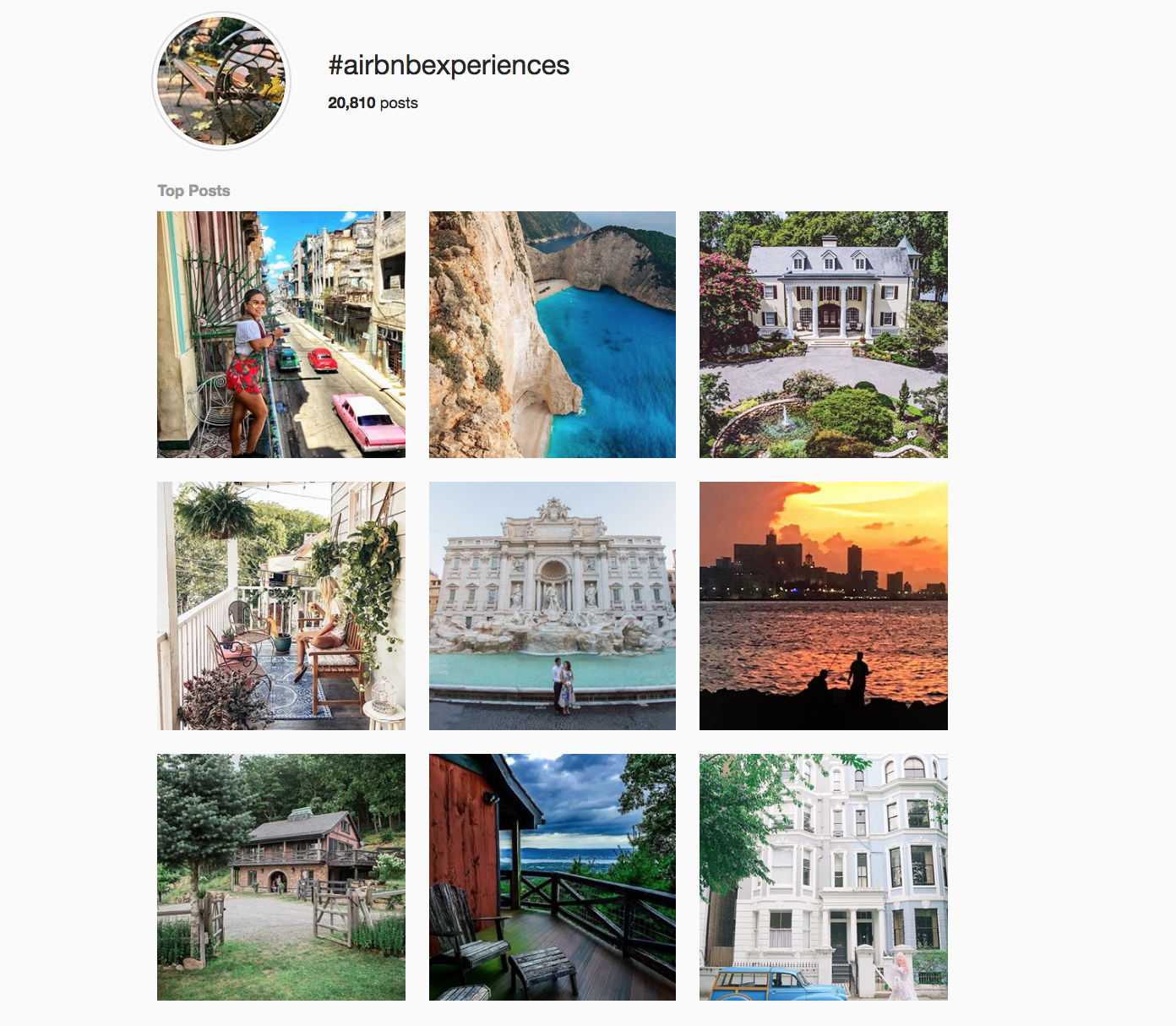Open the white townhouse blue car photo
This screenshot has width=1176, height=1026.
[824, 877]
